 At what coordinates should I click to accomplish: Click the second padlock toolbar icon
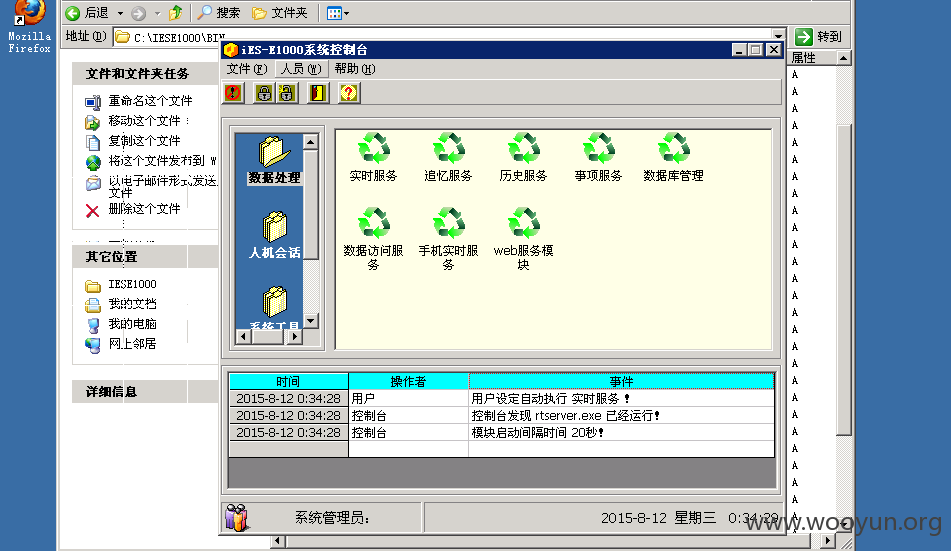(287, 93)
